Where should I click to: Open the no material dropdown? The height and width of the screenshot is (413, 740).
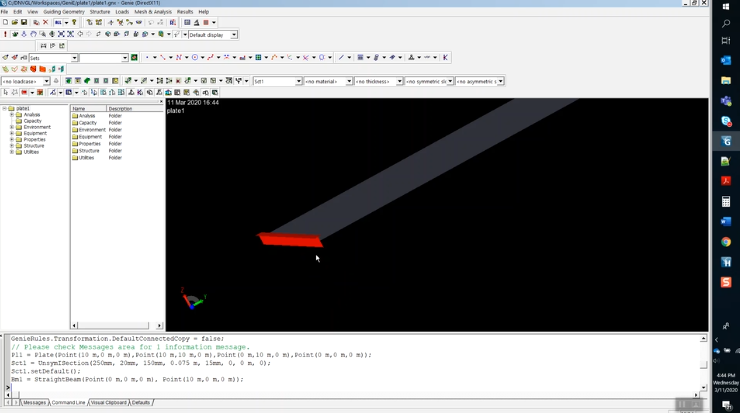(349, 81)
